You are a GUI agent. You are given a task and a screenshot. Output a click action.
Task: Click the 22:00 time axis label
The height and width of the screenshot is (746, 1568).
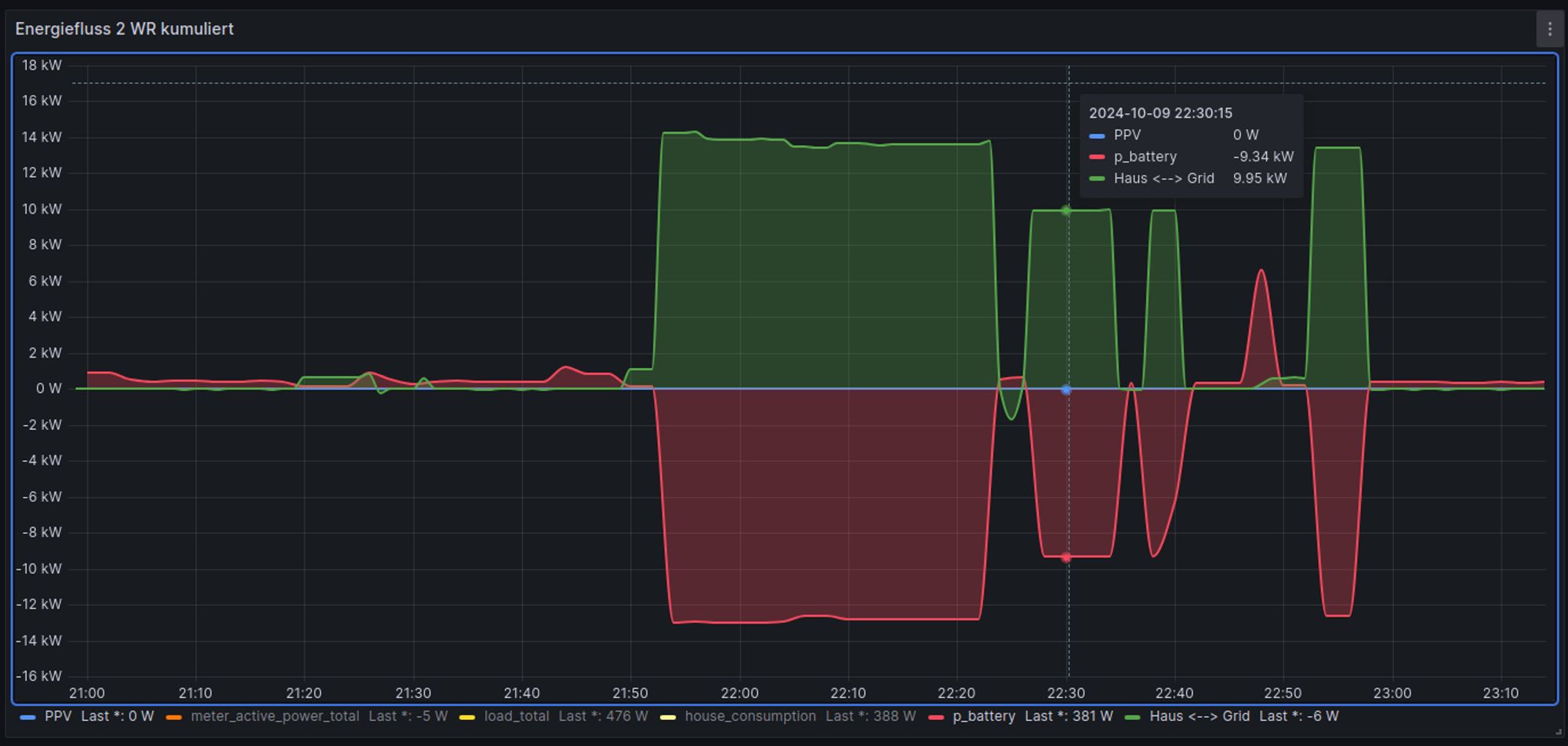pyautogui.click(x=739, y=693)
